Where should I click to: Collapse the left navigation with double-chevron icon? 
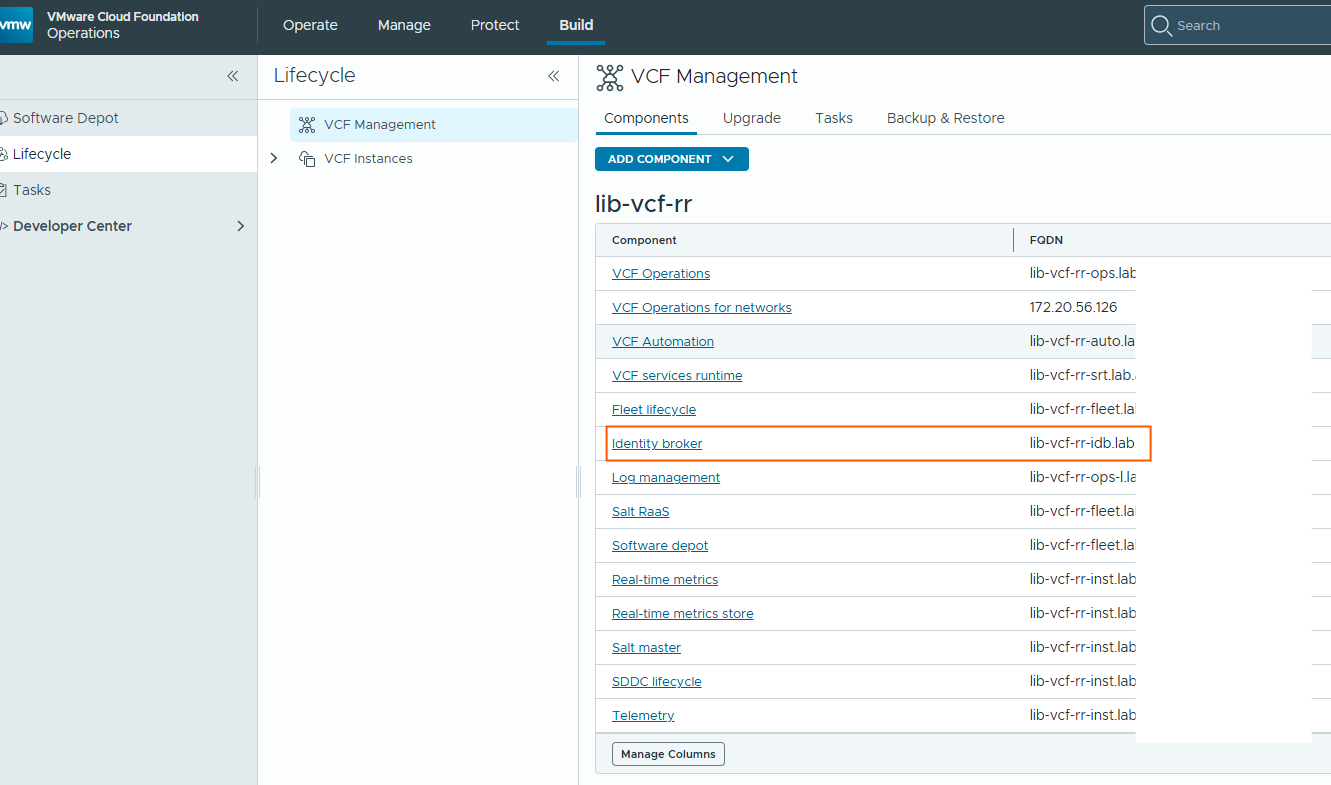point(232,76)
